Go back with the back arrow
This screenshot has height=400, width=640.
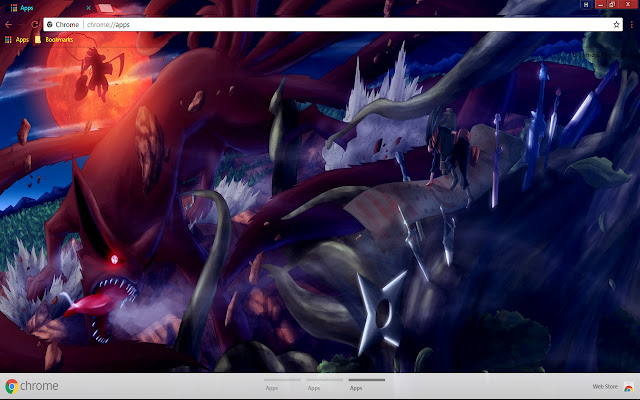tap(8, 24)
